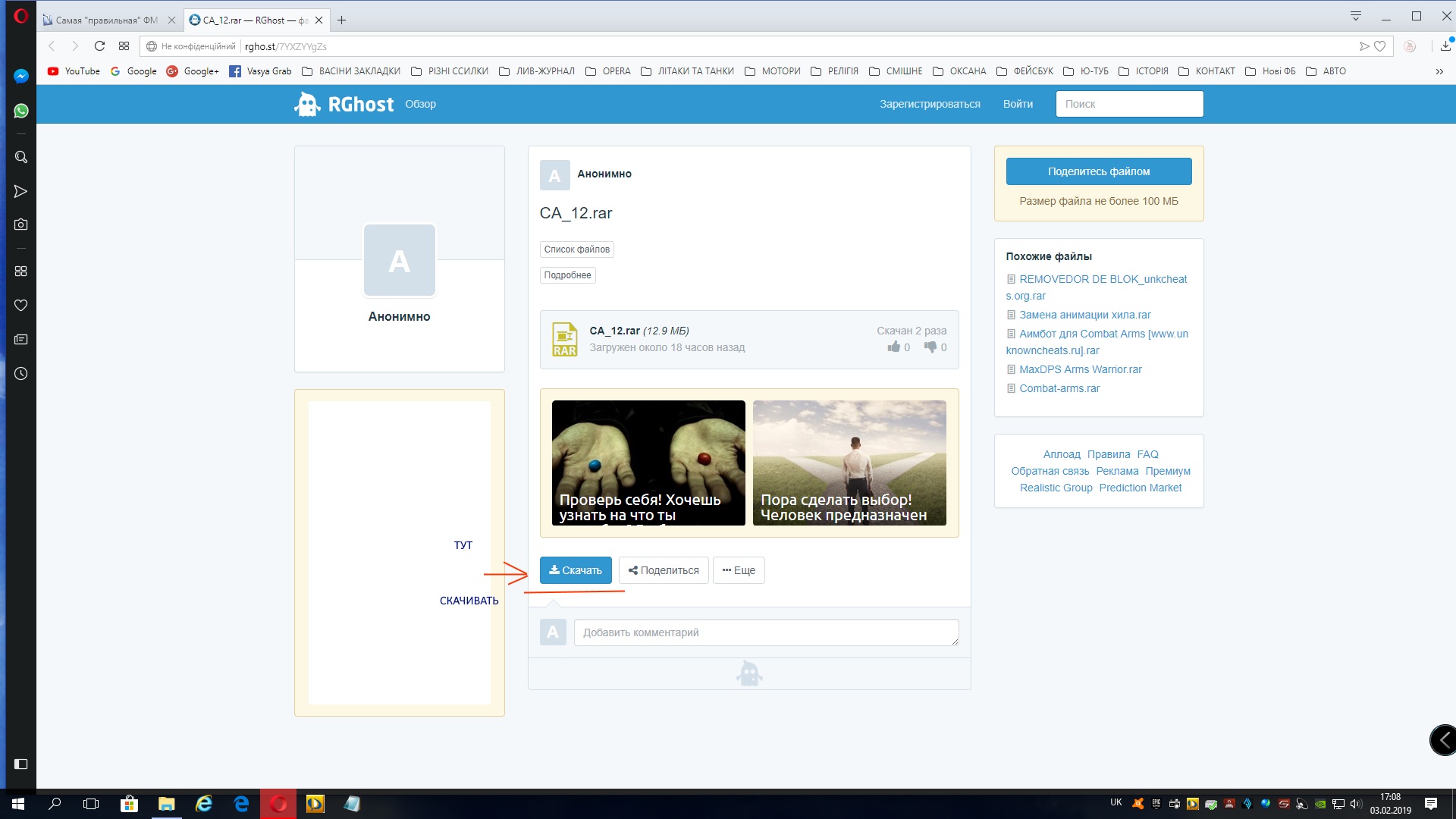1456x819 pixels.
Task: Open WhatsApp in Opera sidebar
Action: 21,111
